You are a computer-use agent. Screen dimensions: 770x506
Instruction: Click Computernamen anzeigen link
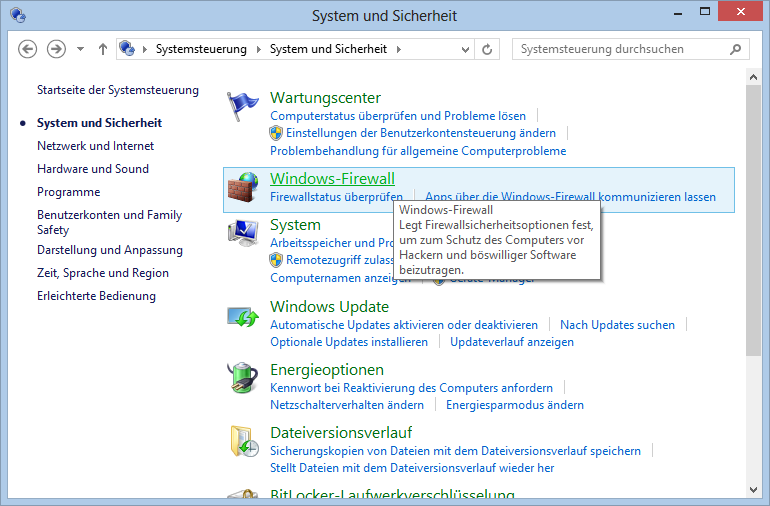coord(340,278)
